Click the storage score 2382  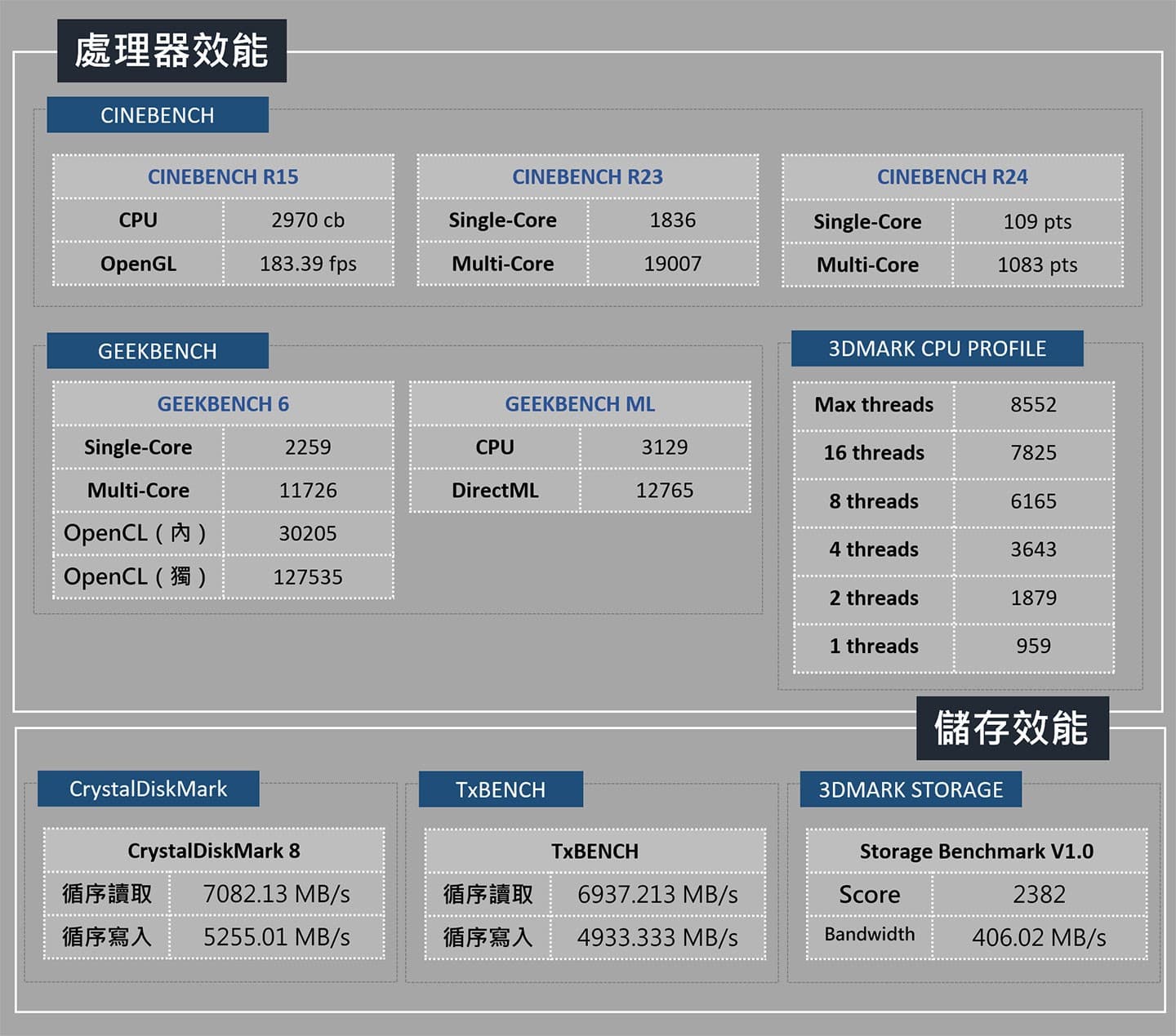pos(1039,895)
